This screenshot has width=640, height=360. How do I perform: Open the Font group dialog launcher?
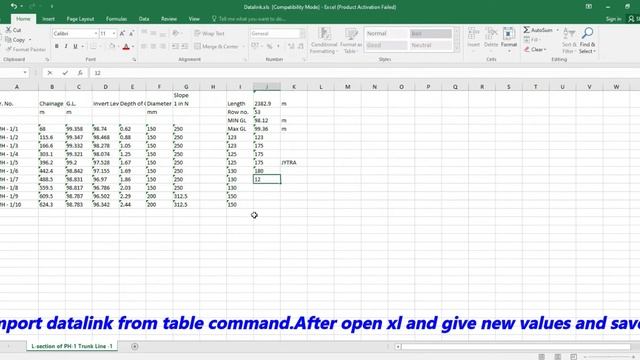click(x=134, y=60)
